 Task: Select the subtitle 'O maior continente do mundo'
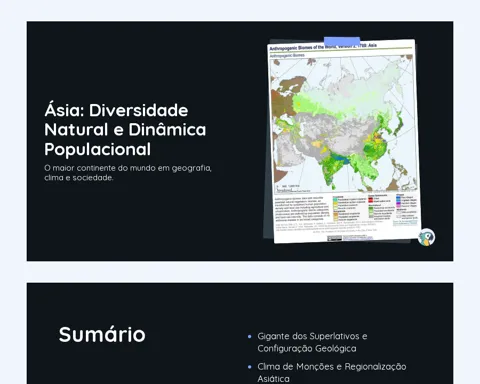point(128,173)
